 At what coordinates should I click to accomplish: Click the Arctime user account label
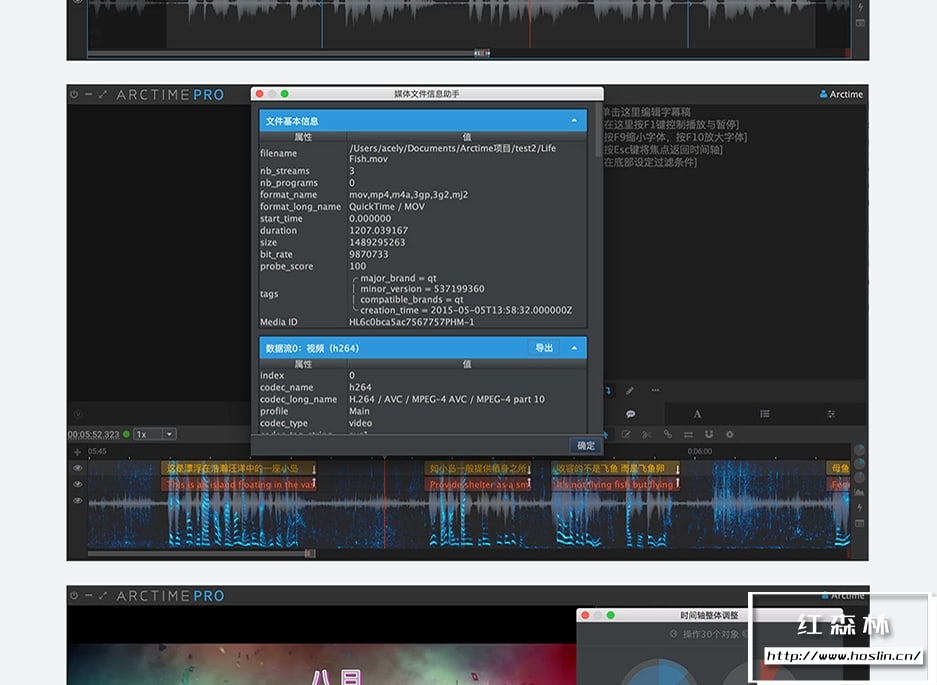pos(841,94)
